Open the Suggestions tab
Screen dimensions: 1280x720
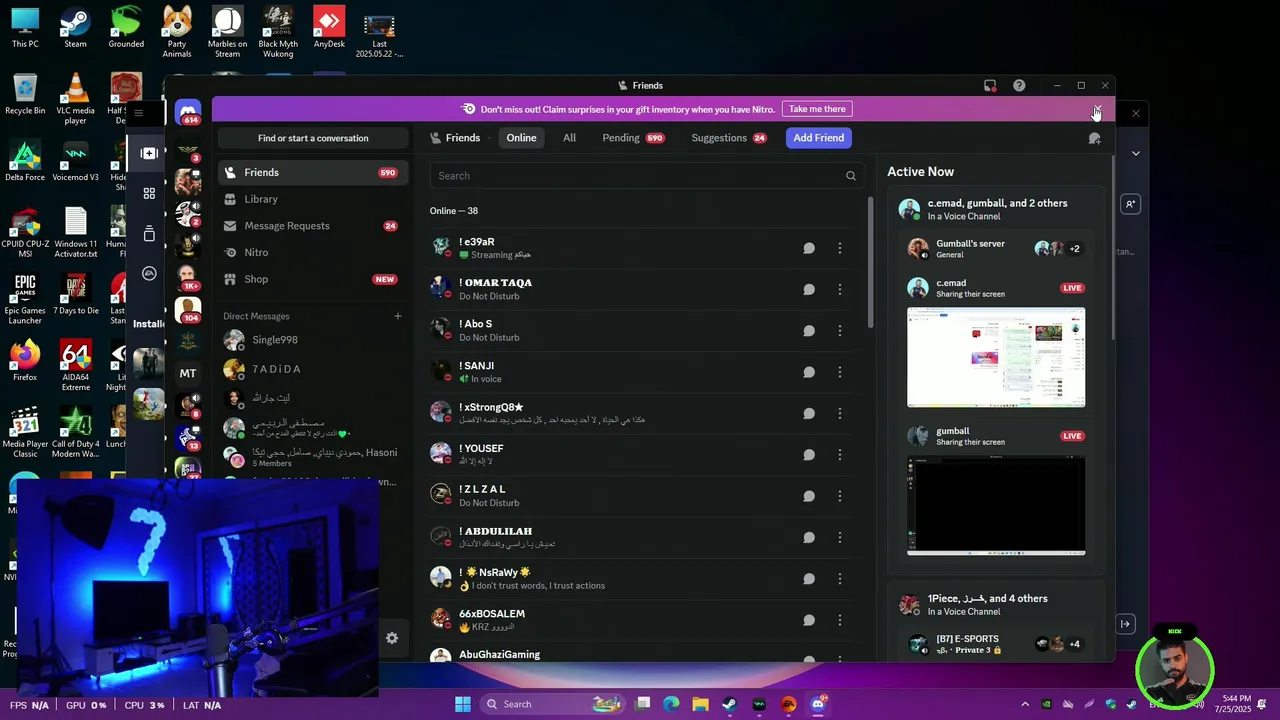tap(728, 138)
